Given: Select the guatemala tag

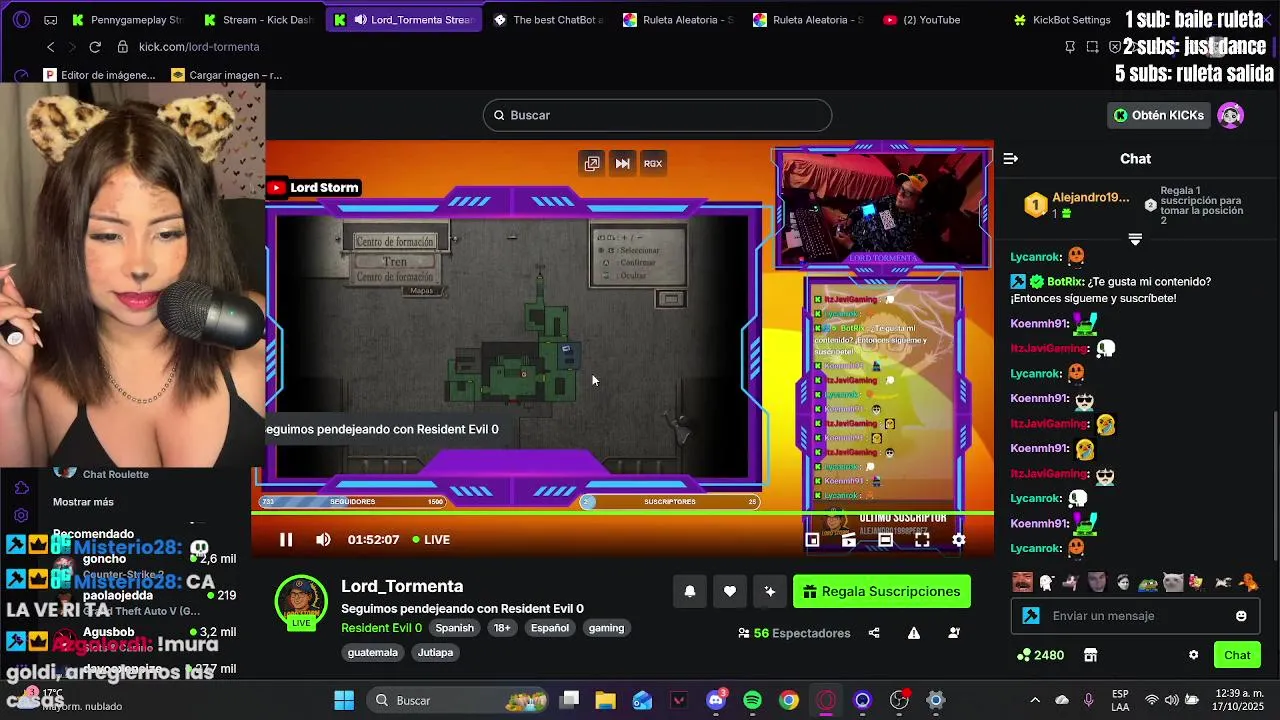Looking at the screenshot, I should pos(373,652).
